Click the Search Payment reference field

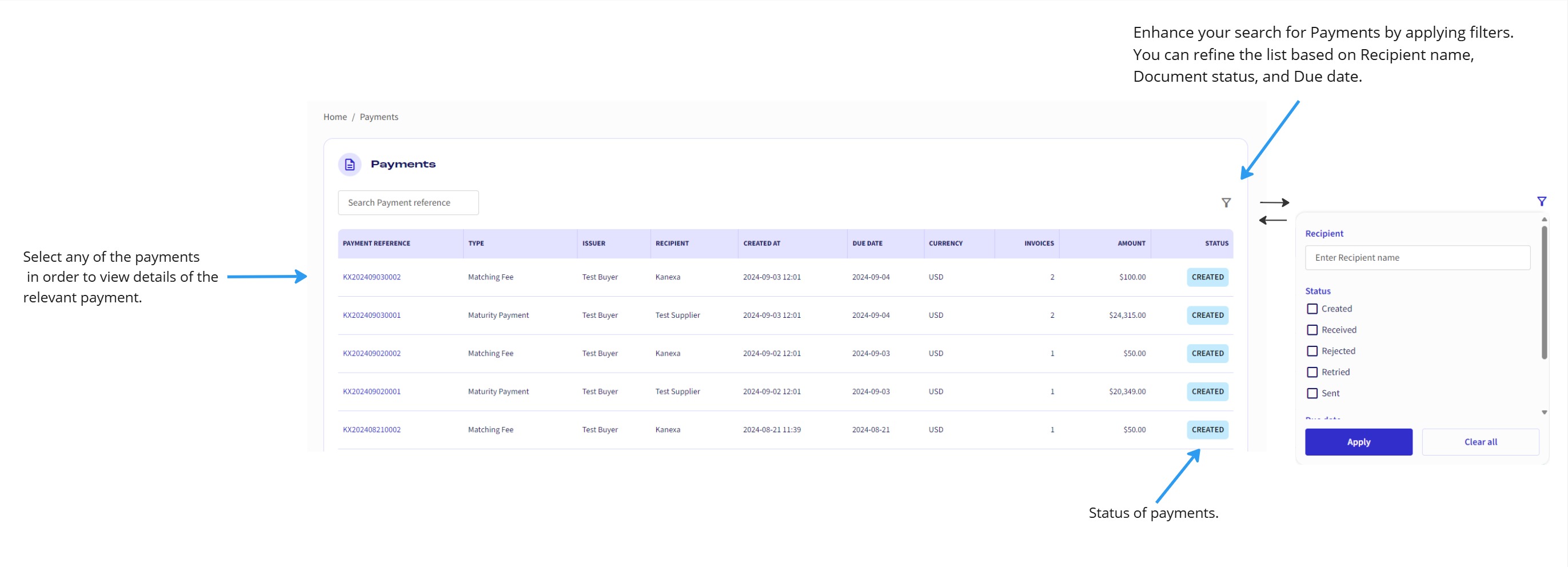408,202
